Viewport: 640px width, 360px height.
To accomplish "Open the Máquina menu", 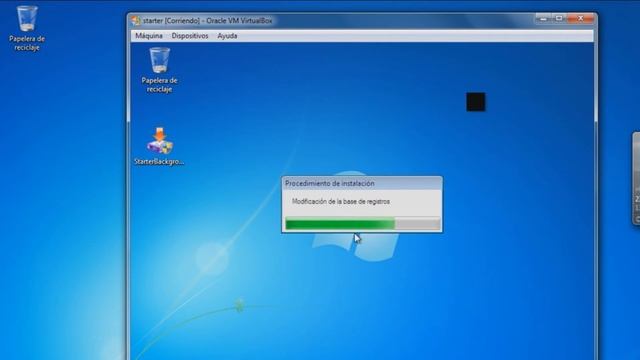I will pyautogui.click(x=149, y=36).
